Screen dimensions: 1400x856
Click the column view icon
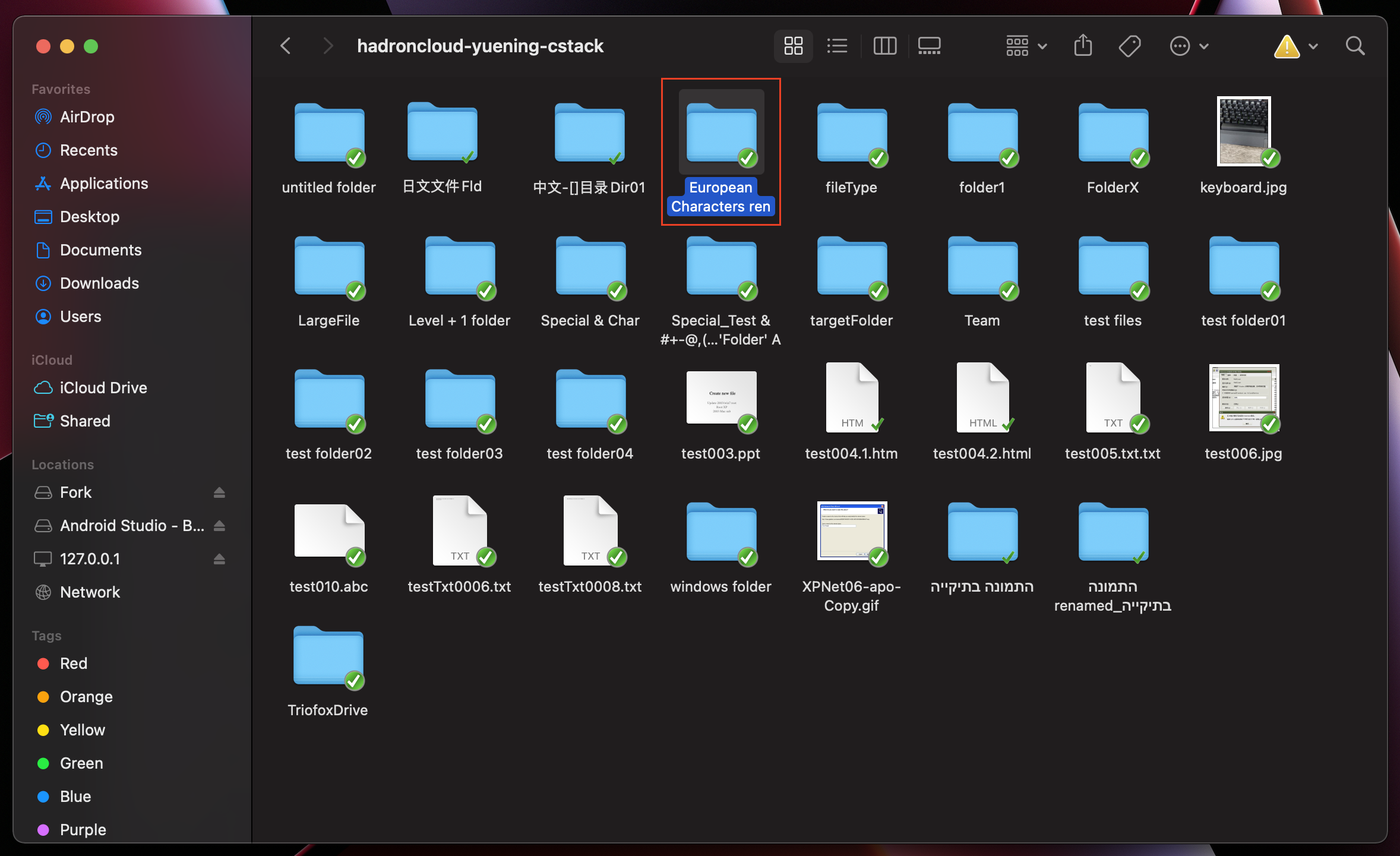click(x=884, y=46)
